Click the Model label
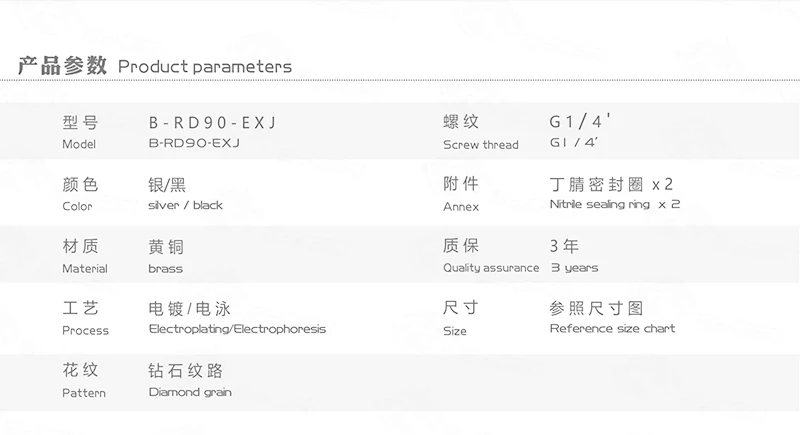 point(79,144)
